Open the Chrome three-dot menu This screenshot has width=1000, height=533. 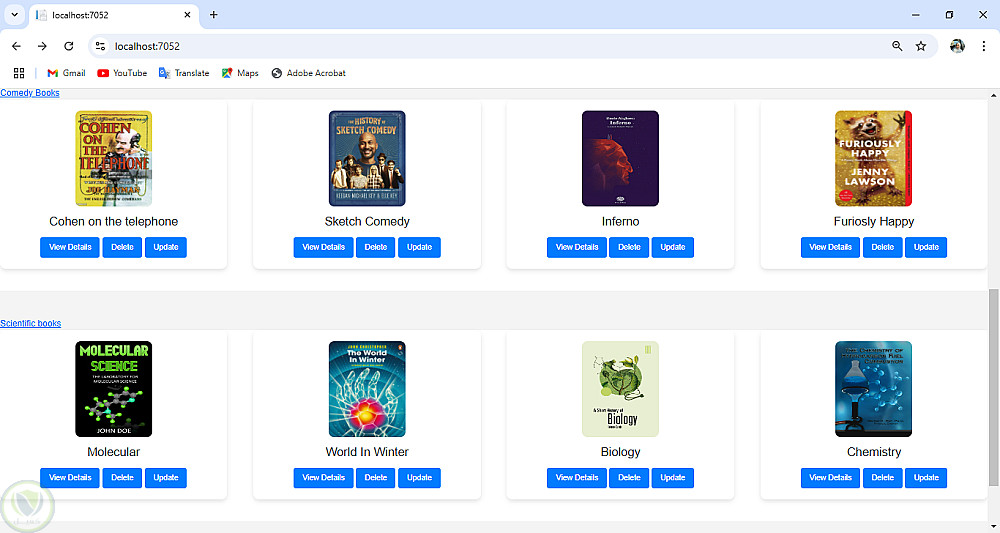[983, 46]
